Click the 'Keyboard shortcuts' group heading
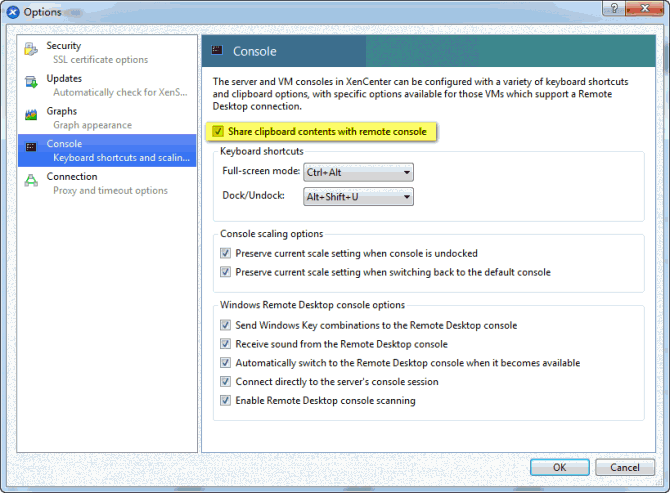Viewport: 670px width, 493px height. click(262, 151)
